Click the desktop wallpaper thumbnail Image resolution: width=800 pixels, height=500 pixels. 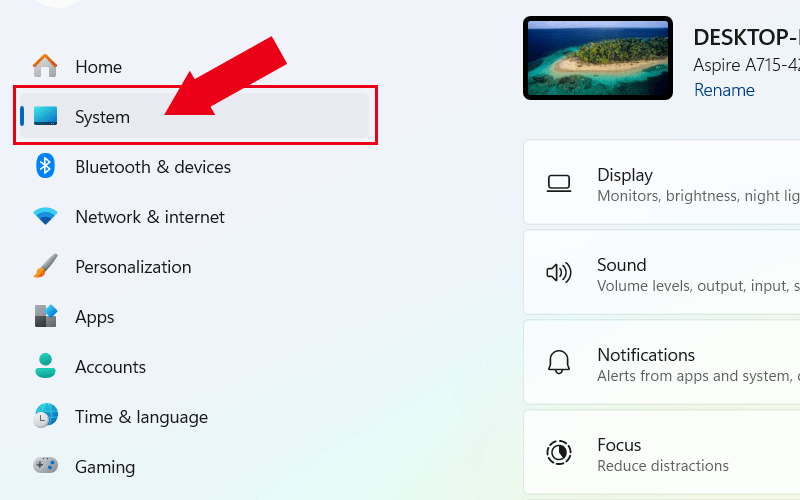click(597, 58)
